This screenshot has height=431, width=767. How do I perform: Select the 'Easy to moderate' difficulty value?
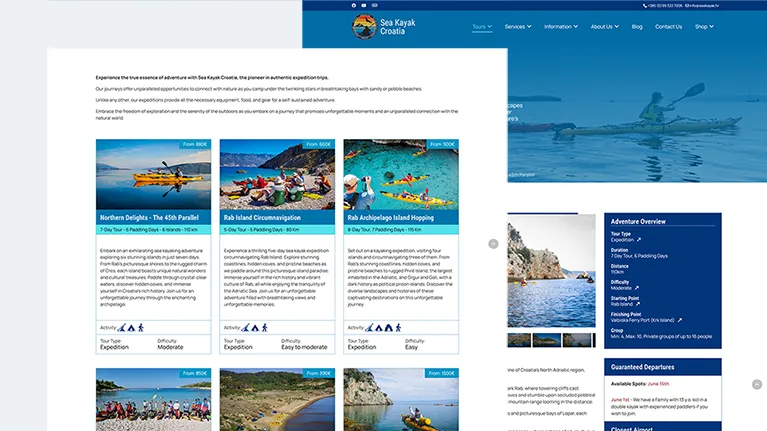[x=304, y=347]
